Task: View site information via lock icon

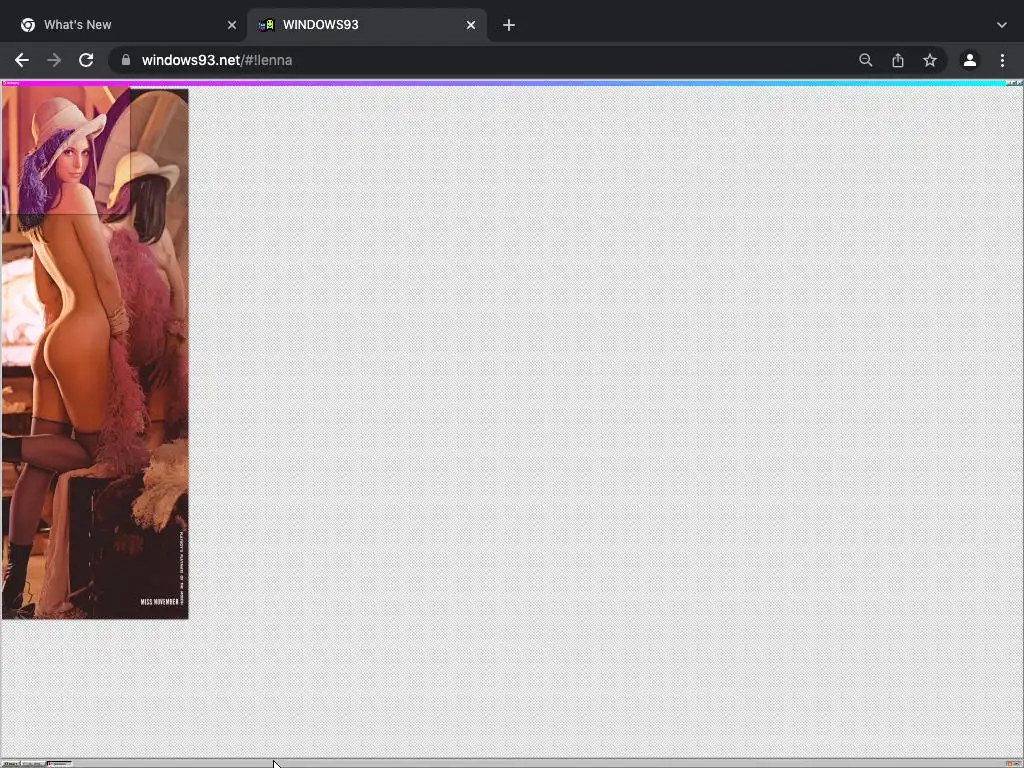Action: (126, 60)
